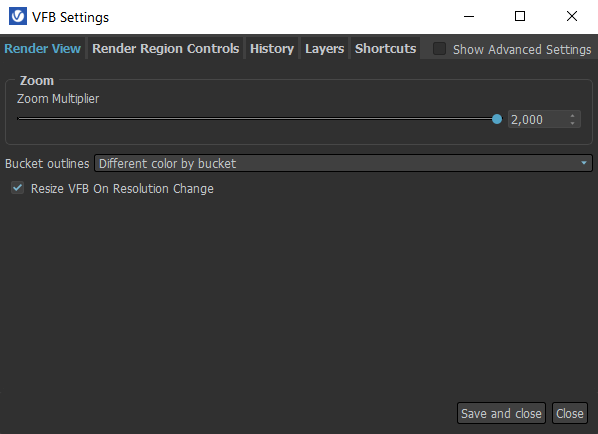Click the zoom multiplier down stepper arrow
This screenshot has height=434, width=598.
tap(572, 123)
